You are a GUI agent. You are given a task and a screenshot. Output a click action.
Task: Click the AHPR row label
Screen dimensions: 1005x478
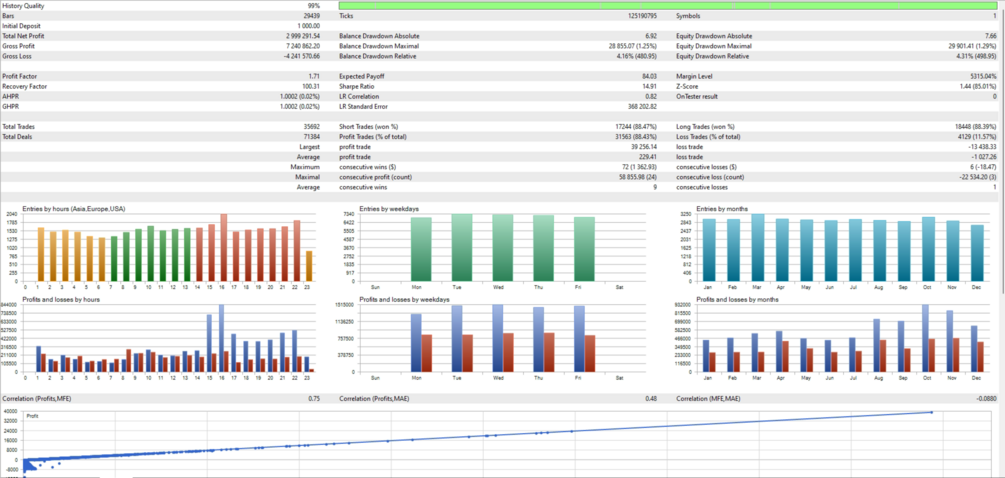click(10, 96)
